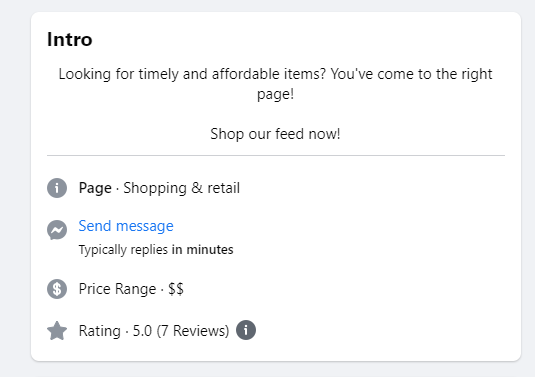
Task: Click the word 'page!' in intro description
Action: coord(275,94)
